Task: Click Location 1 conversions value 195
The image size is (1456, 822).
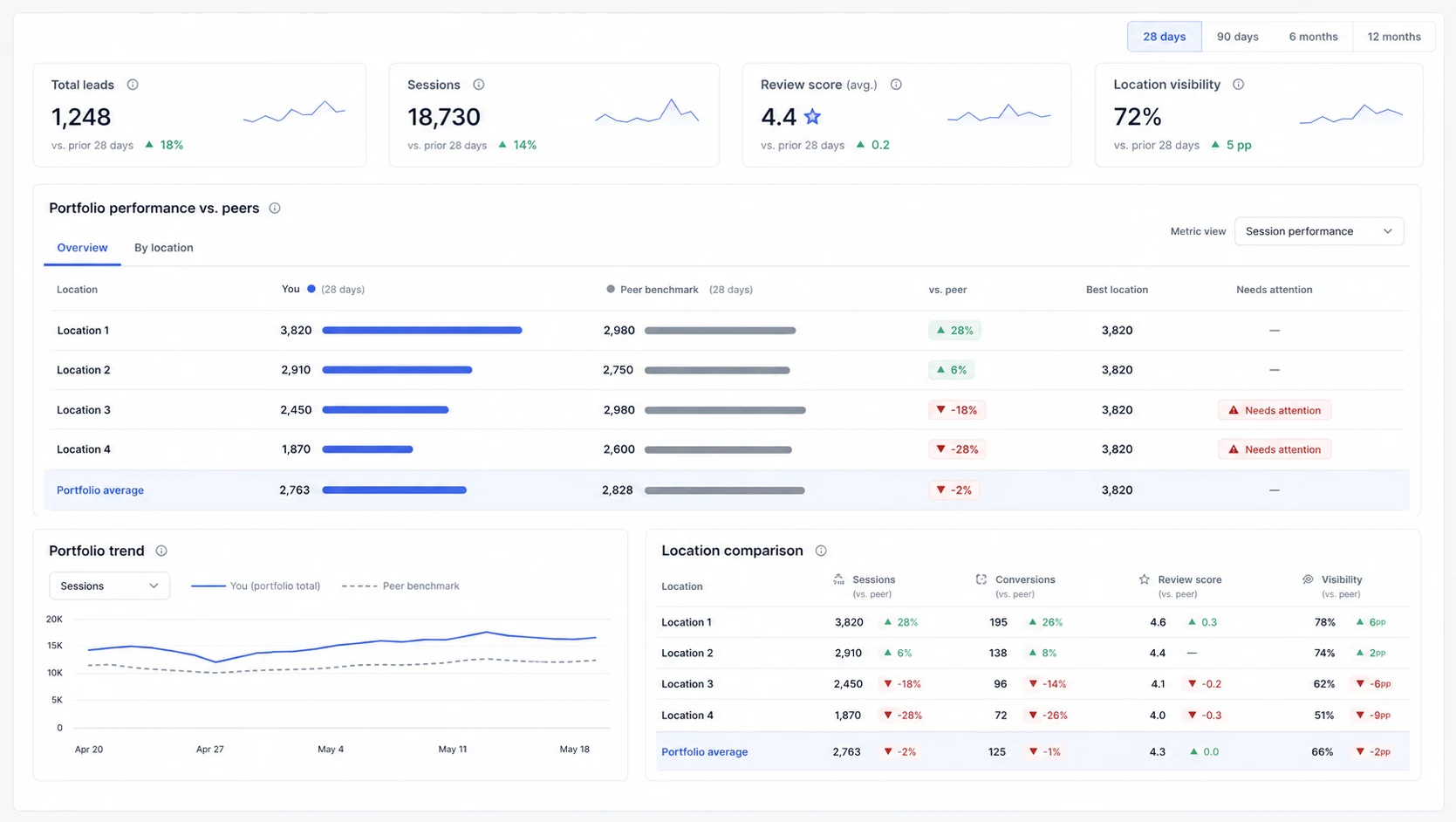Action: coord(998,622)
